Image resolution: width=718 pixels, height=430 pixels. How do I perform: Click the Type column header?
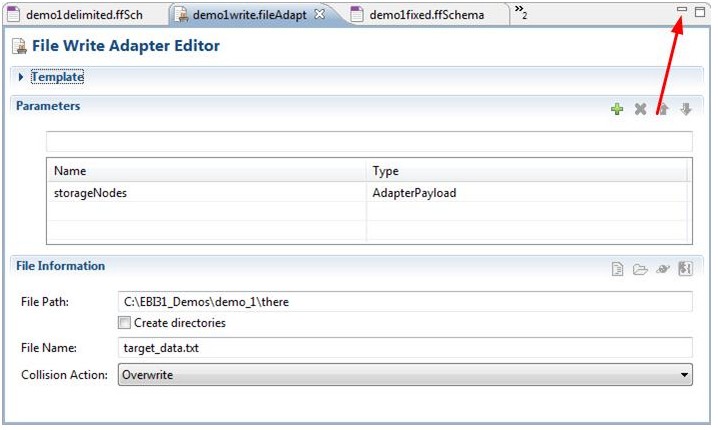pos(528,171)
